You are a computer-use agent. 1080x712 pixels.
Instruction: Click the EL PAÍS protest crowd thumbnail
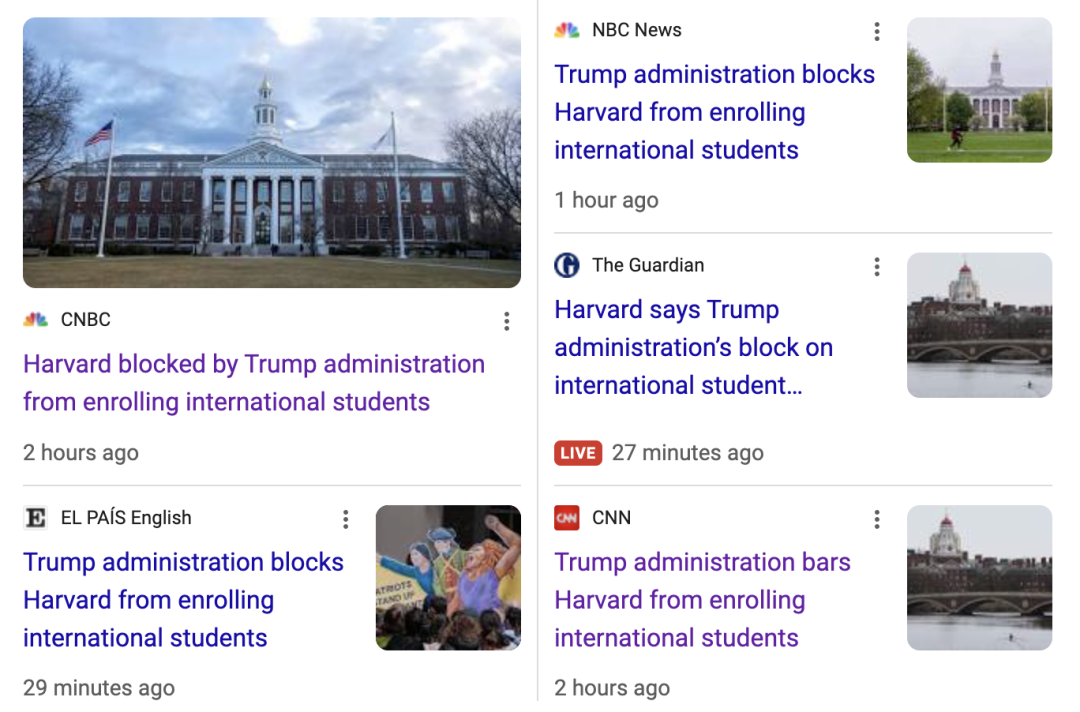[448, 578]
